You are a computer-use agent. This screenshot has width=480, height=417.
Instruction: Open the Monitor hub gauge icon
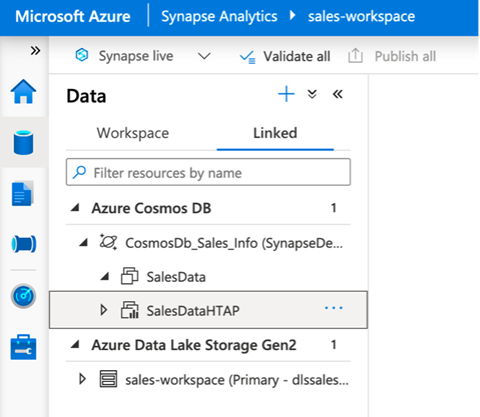tap(23, 296)
